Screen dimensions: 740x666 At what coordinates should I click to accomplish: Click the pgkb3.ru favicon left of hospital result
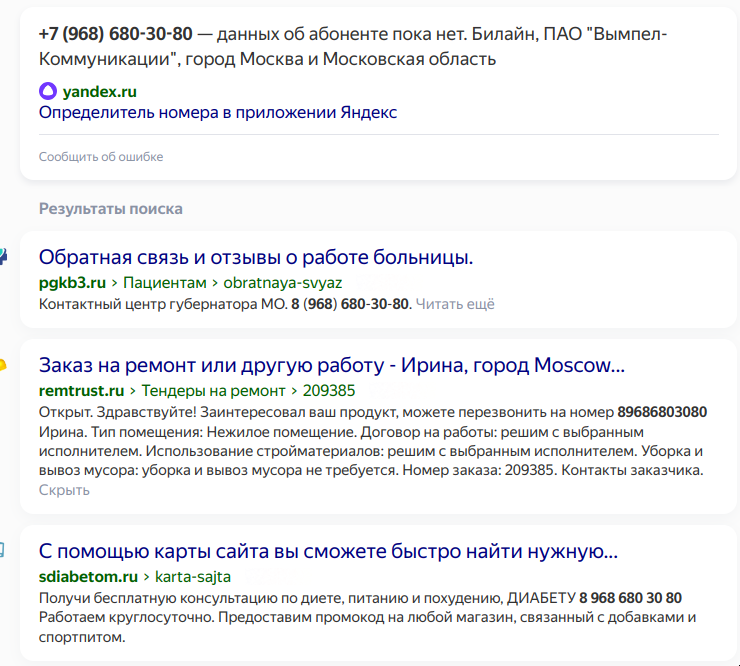point(3,257)
